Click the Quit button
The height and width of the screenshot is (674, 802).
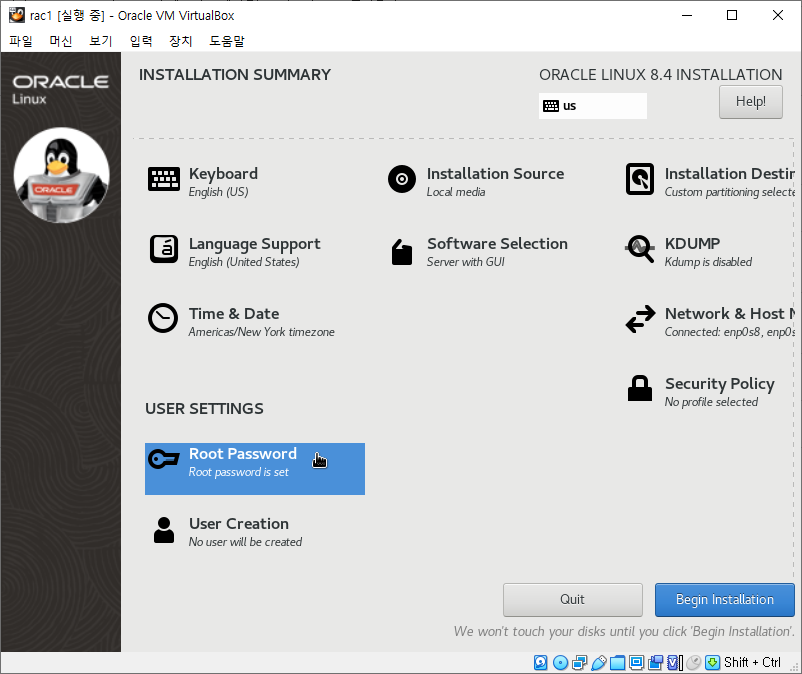point(572,599)
